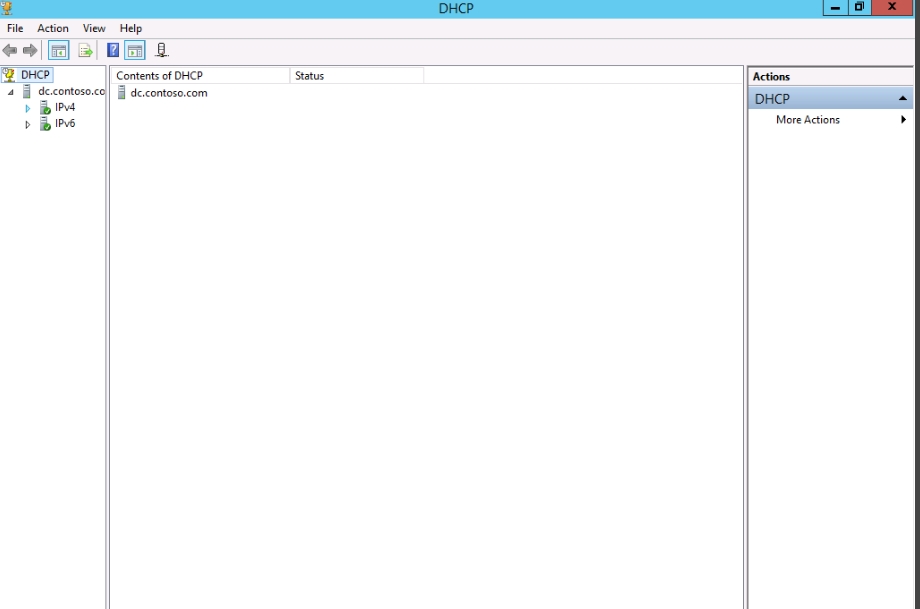Collapse the DHCP section in Actions pane
This screenshot has height=609, width=920.
tap(903, 99)
